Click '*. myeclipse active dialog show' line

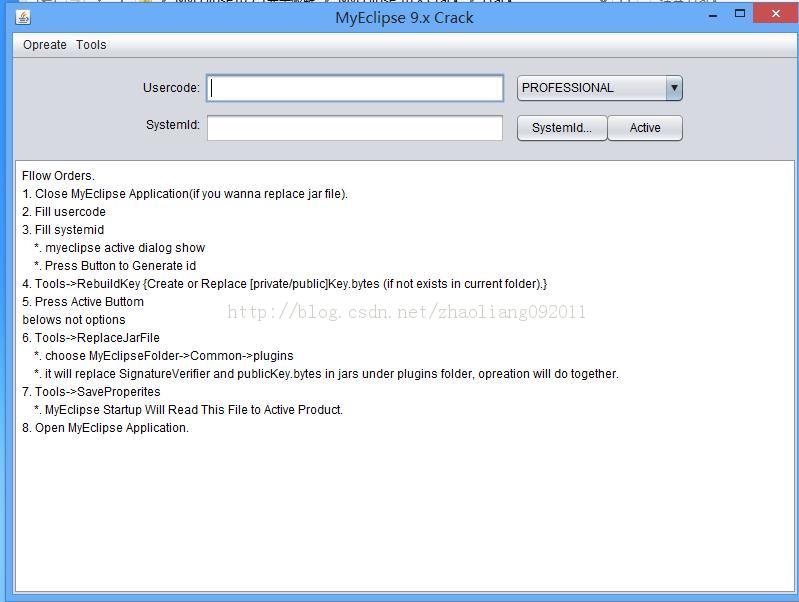pos(119,248)
